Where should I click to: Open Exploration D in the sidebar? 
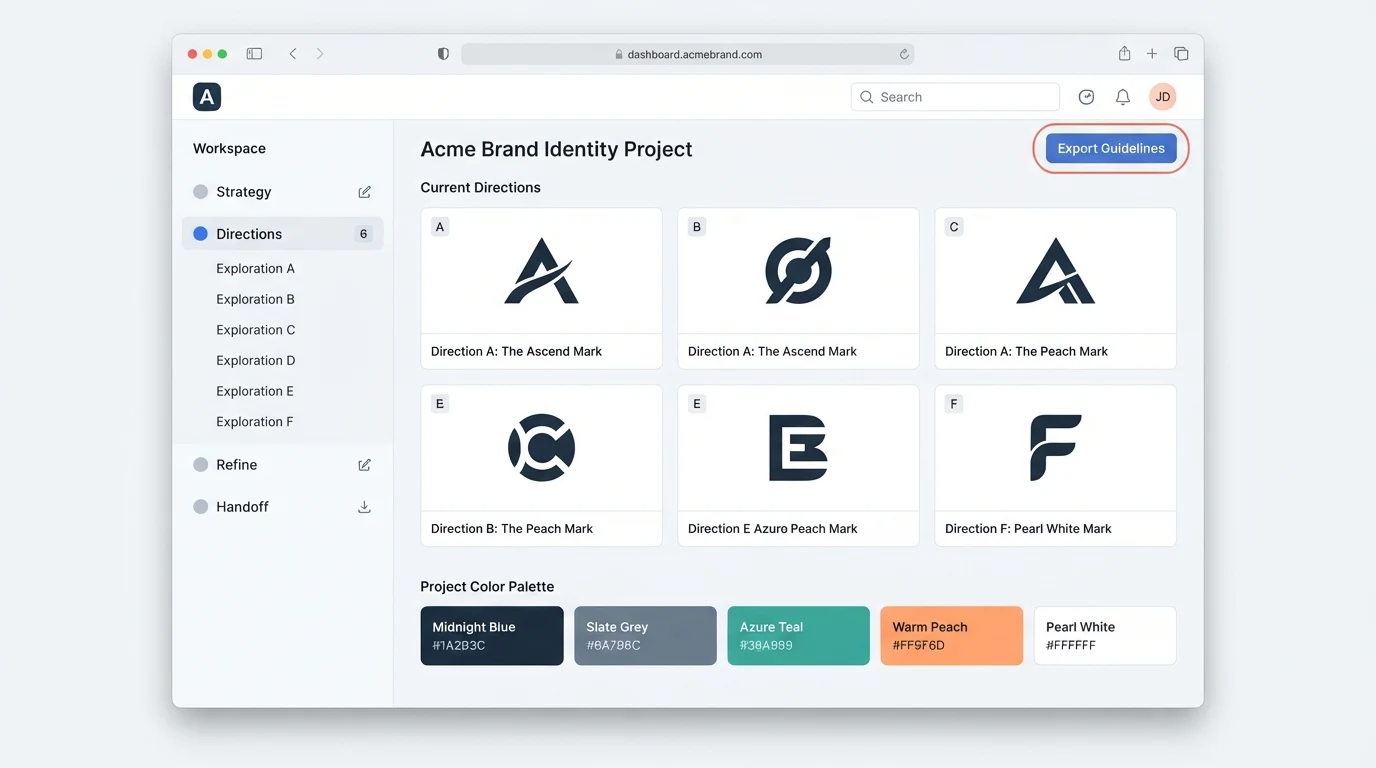255,360
